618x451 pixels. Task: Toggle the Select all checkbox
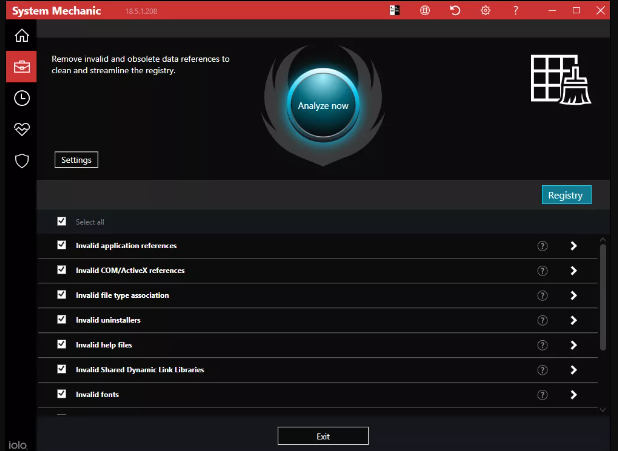point(61,221)
